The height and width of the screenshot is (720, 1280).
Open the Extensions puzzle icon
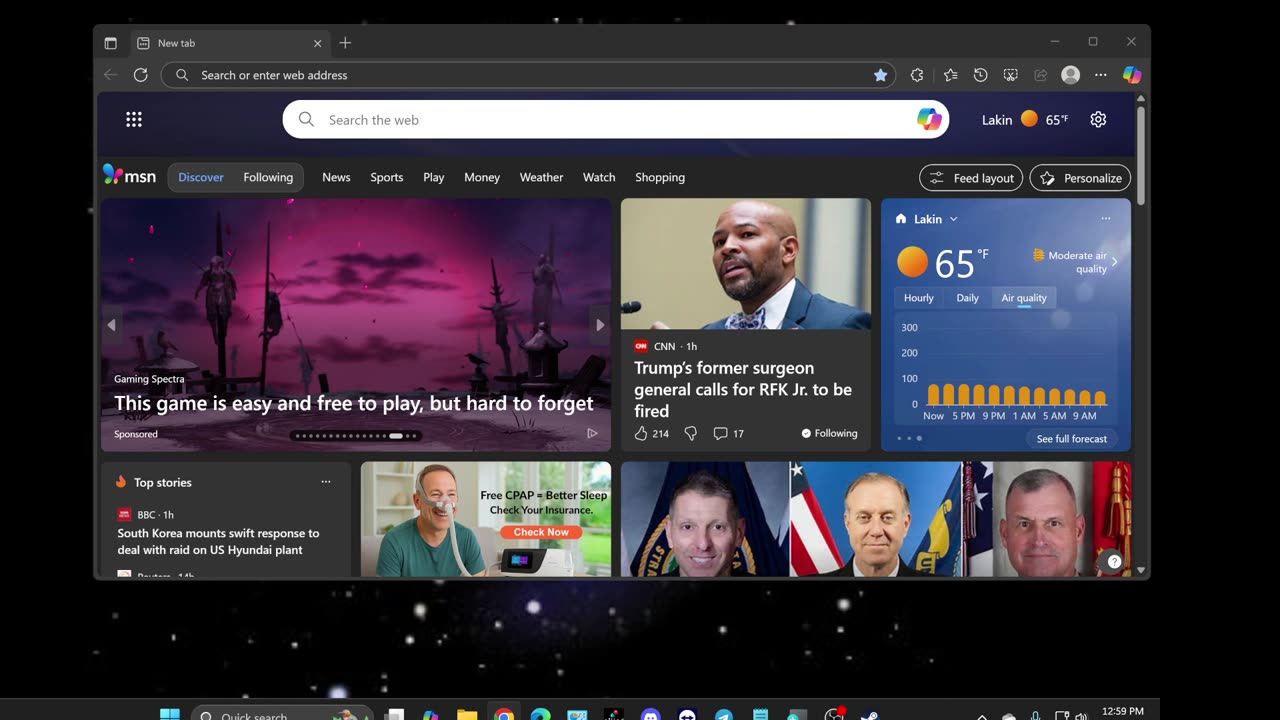[x=917, y=75]
